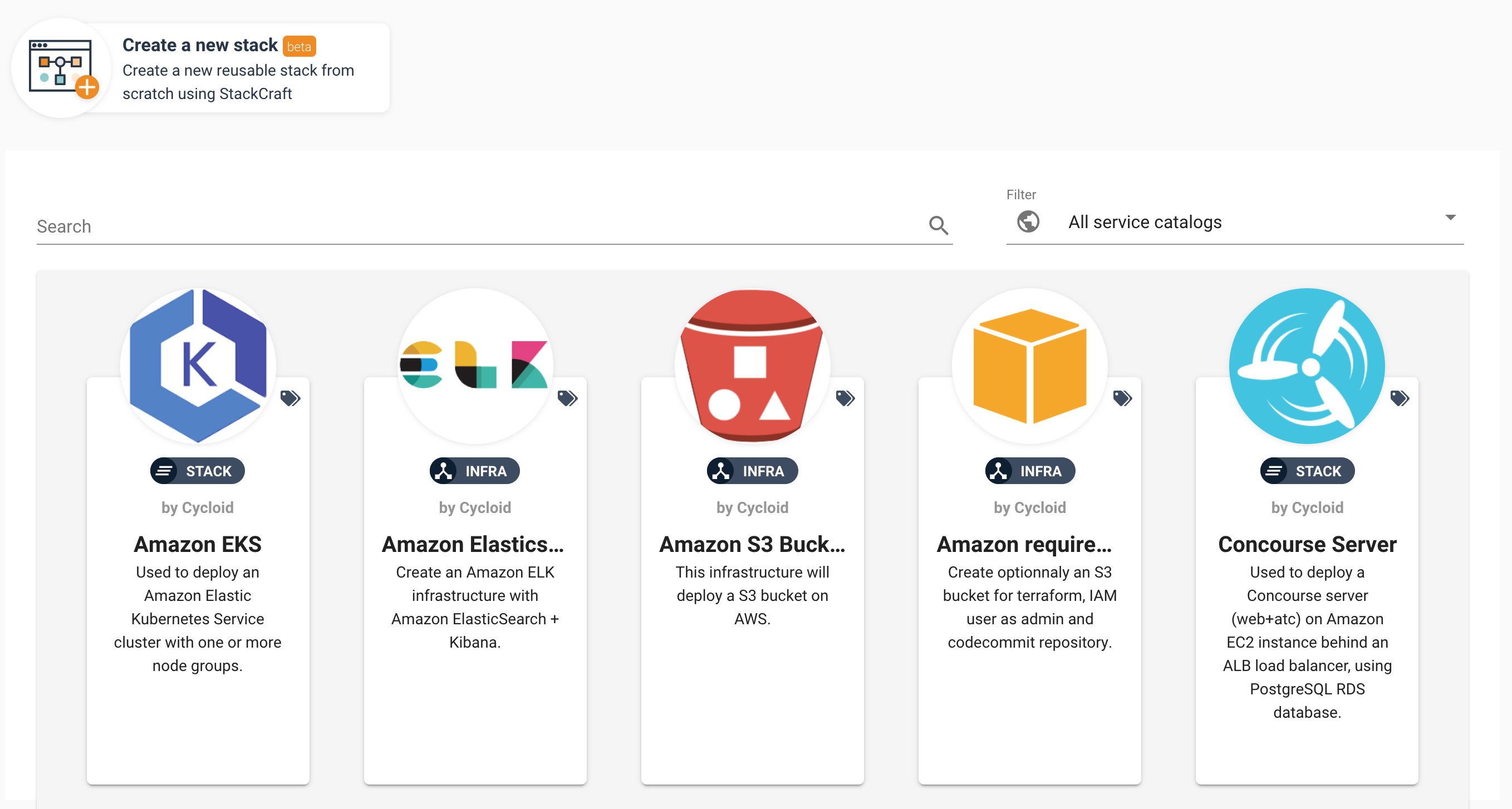This screenshot has height=809, width=1512.
Task: Select the Amazon EKS Kubernetes logo
Action: [198, 366]
